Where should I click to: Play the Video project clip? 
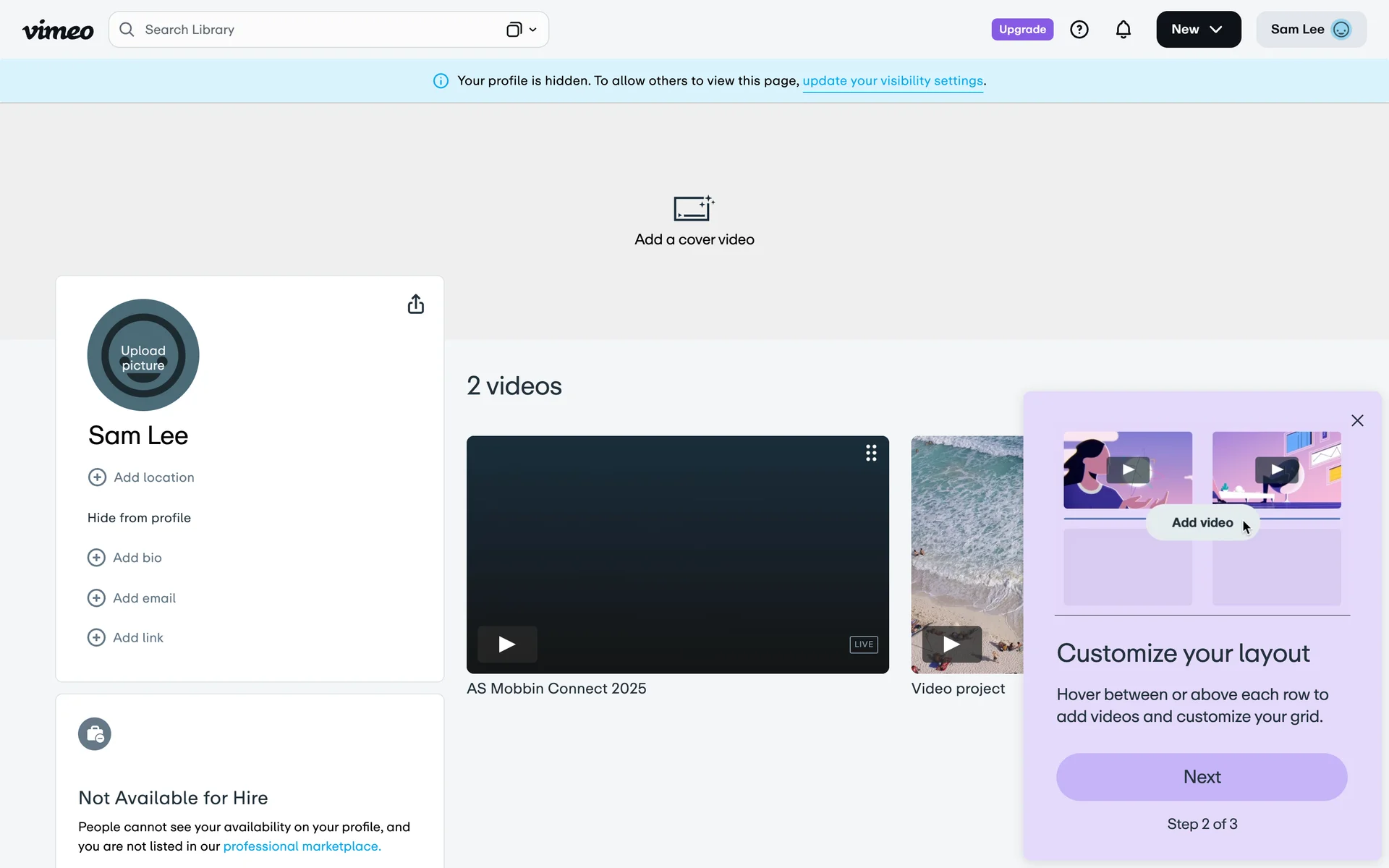951,644
